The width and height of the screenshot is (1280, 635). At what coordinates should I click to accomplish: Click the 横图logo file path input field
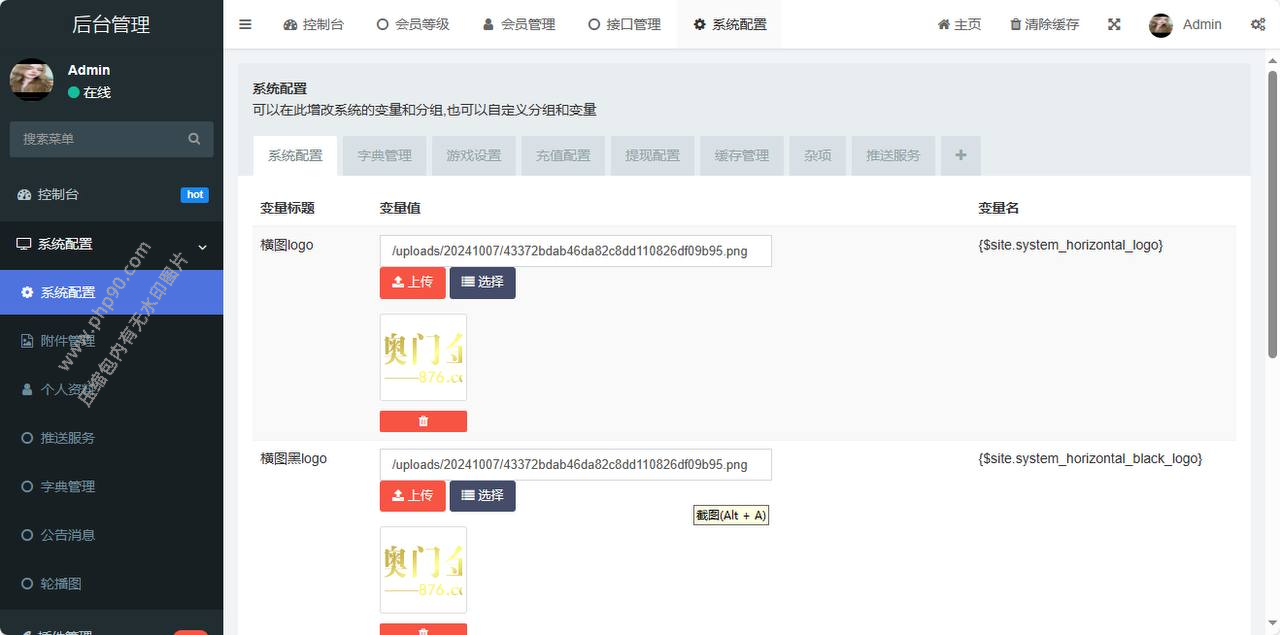click(x=575, y=251)
